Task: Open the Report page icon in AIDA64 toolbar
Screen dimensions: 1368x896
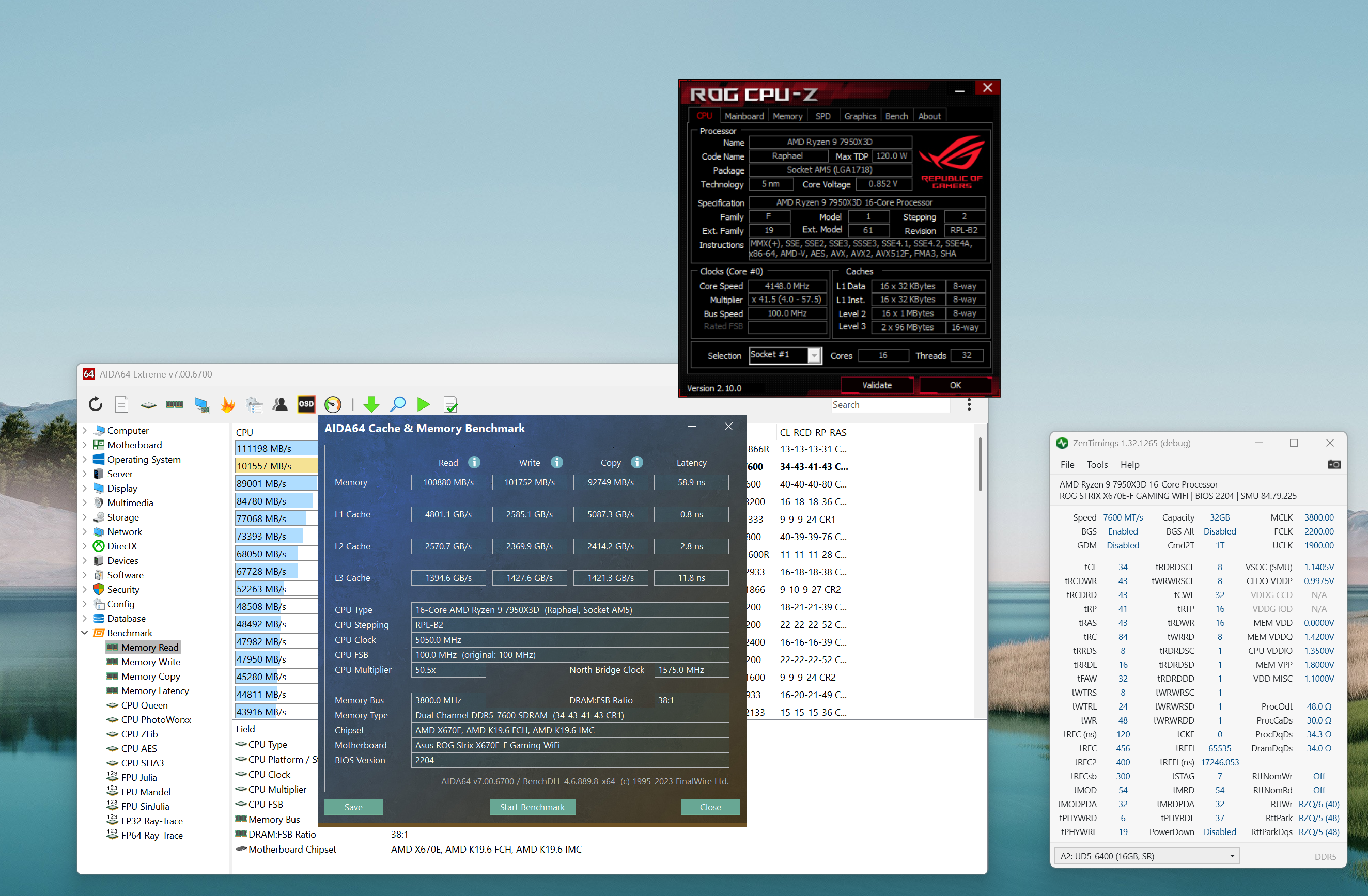Action: pos(122,404)
